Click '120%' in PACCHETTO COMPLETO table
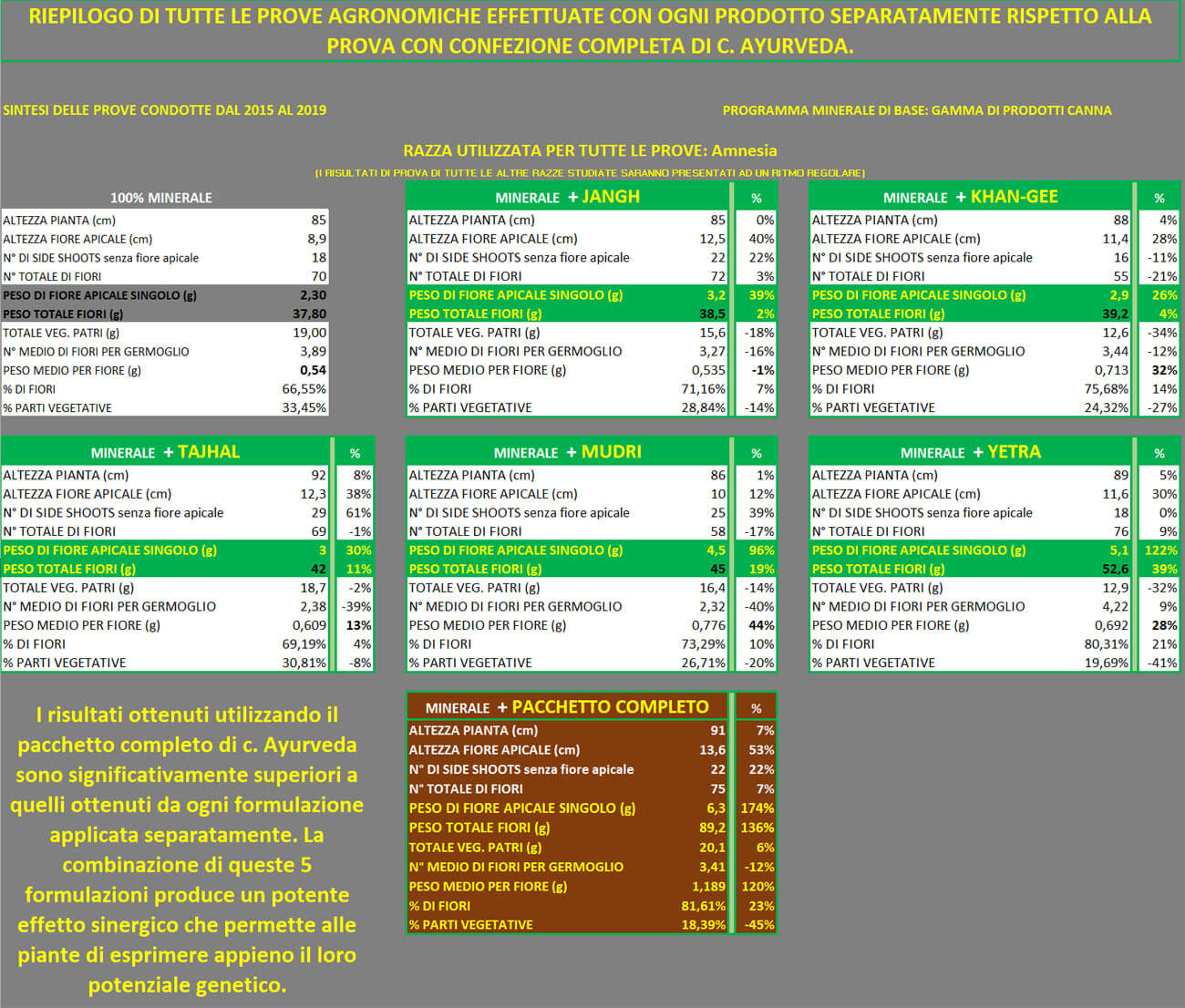 click(x=757, y=887)
